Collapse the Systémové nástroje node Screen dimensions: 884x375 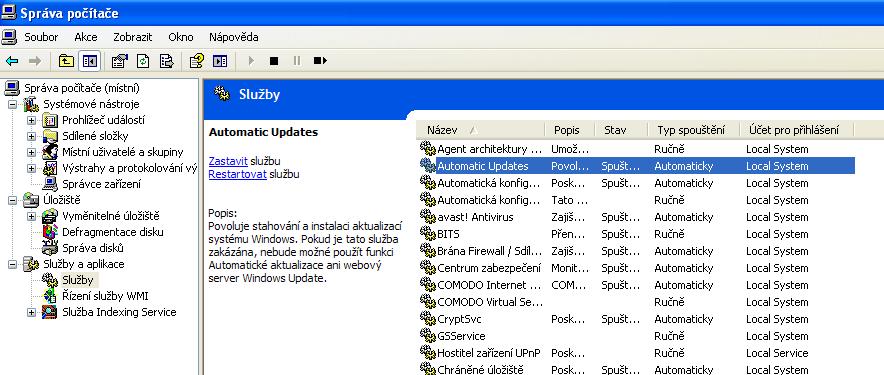click(12, 104)
